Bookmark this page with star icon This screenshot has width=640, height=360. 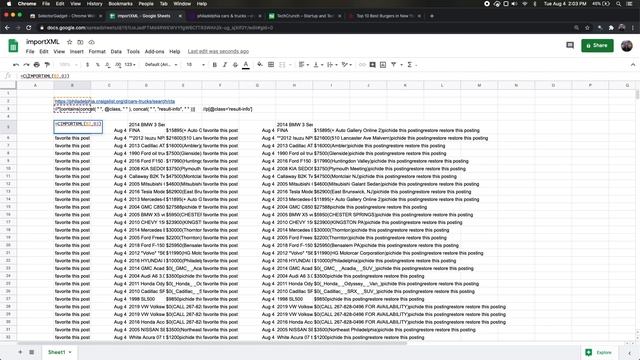click(x=587, y=28)
